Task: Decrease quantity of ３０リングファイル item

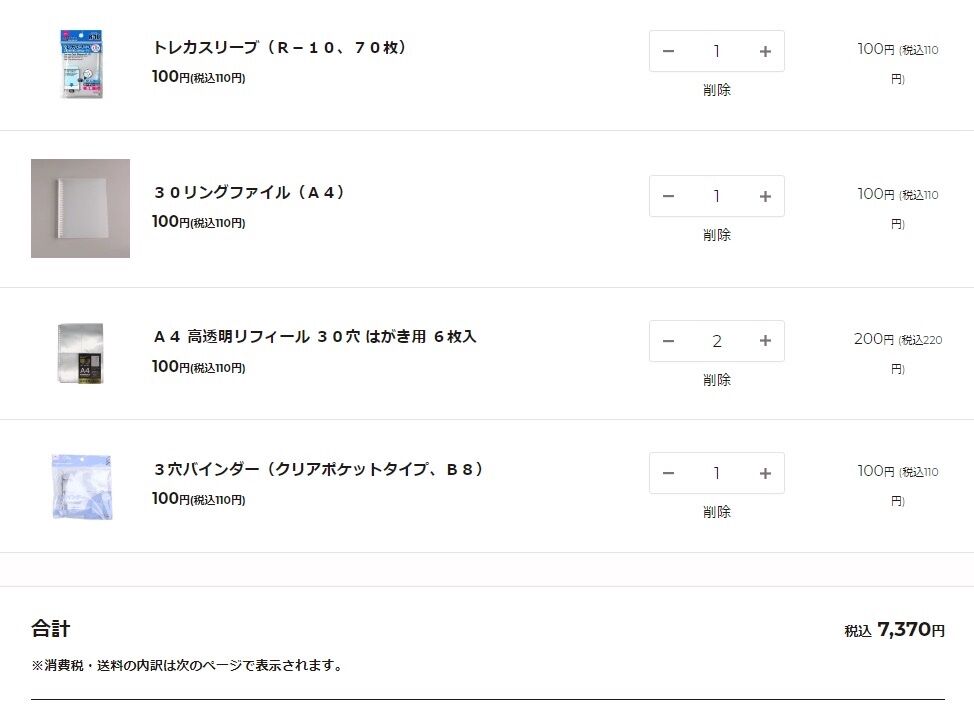Action: (668, 196)
